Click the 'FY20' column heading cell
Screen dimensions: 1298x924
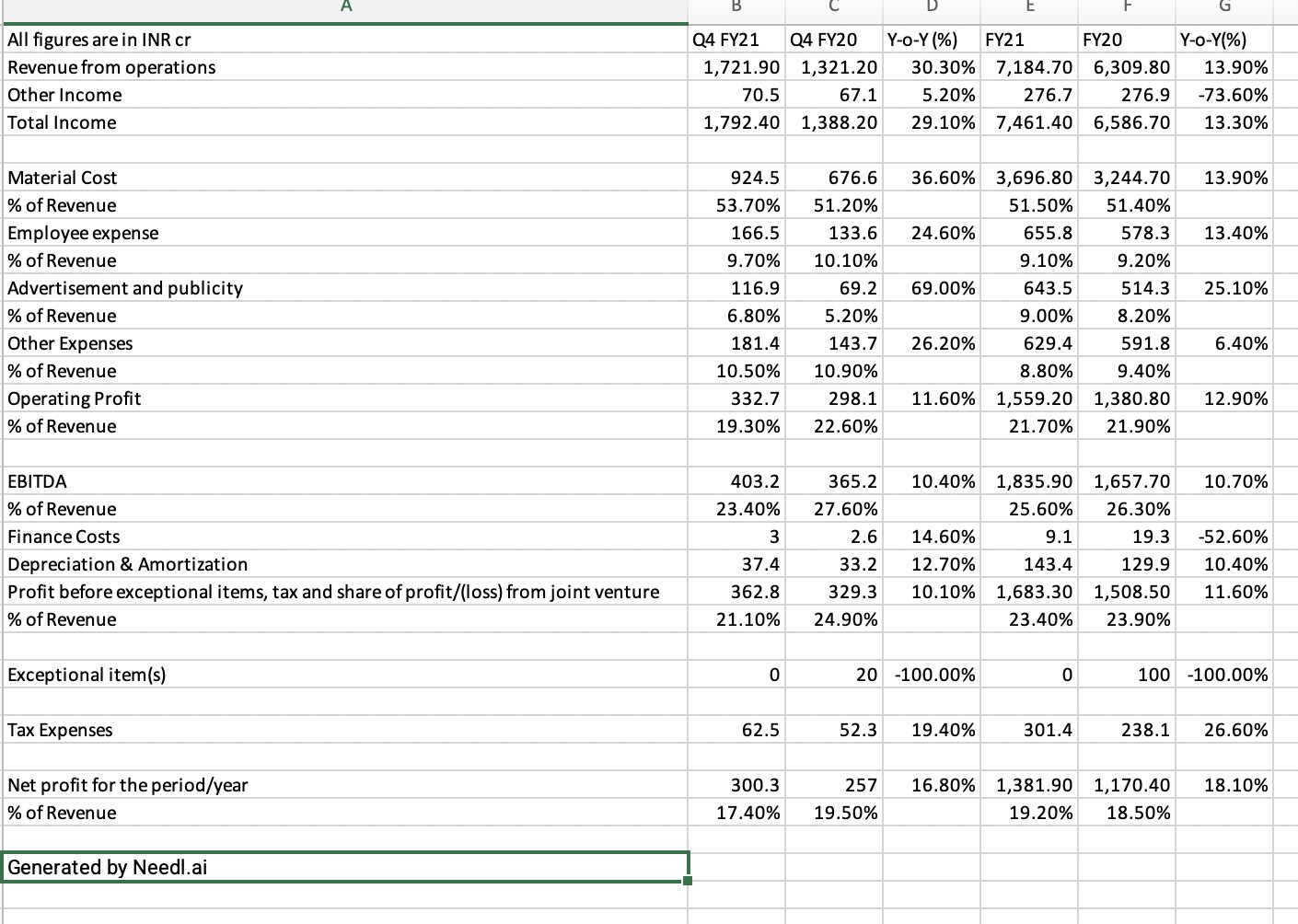1127,40
